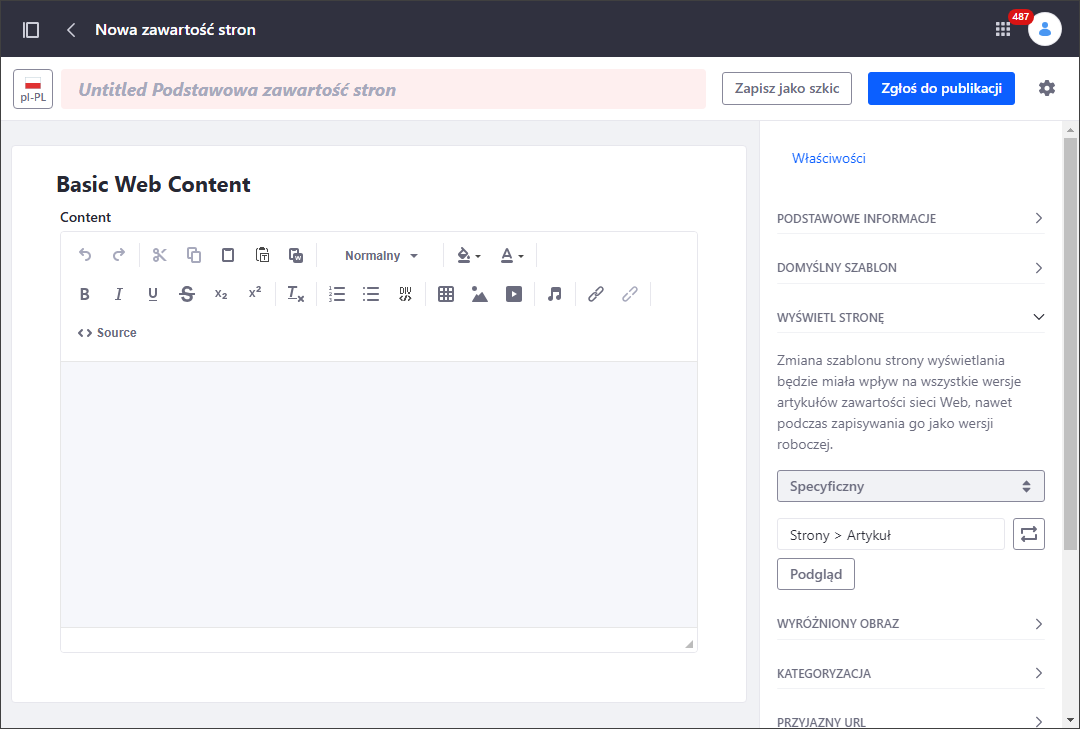
Task: Click the insert audio music note icon
Action: point(555,294)
